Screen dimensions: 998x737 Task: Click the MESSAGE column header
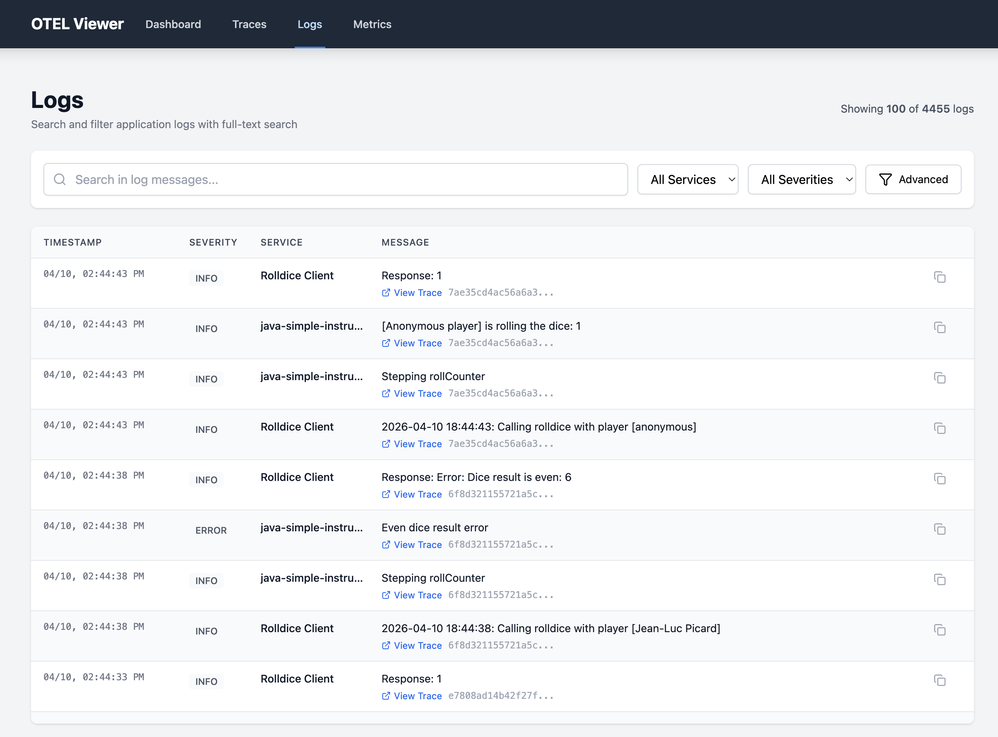pos(405,242)
